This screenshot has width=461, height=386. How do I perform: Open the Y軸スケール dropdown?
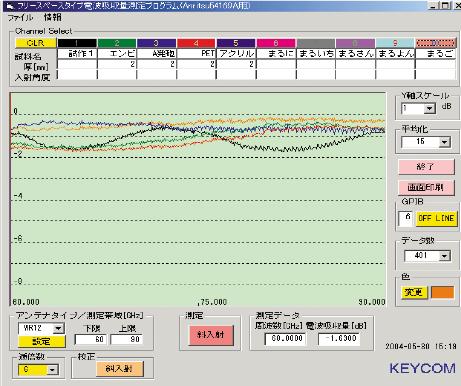click(429, 109)
